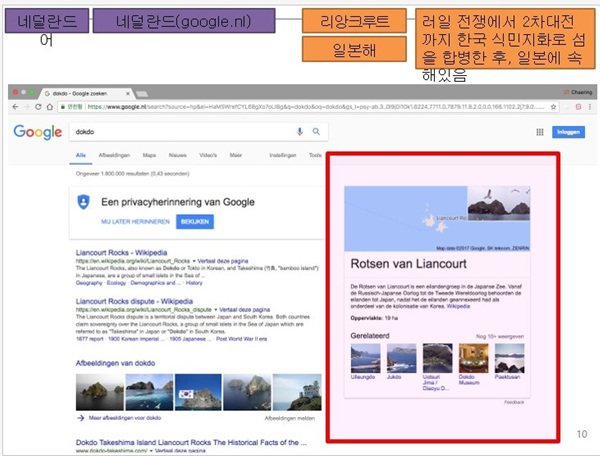Click the Chaering profile button
The image size is (600, 456).
pos(578,92)
